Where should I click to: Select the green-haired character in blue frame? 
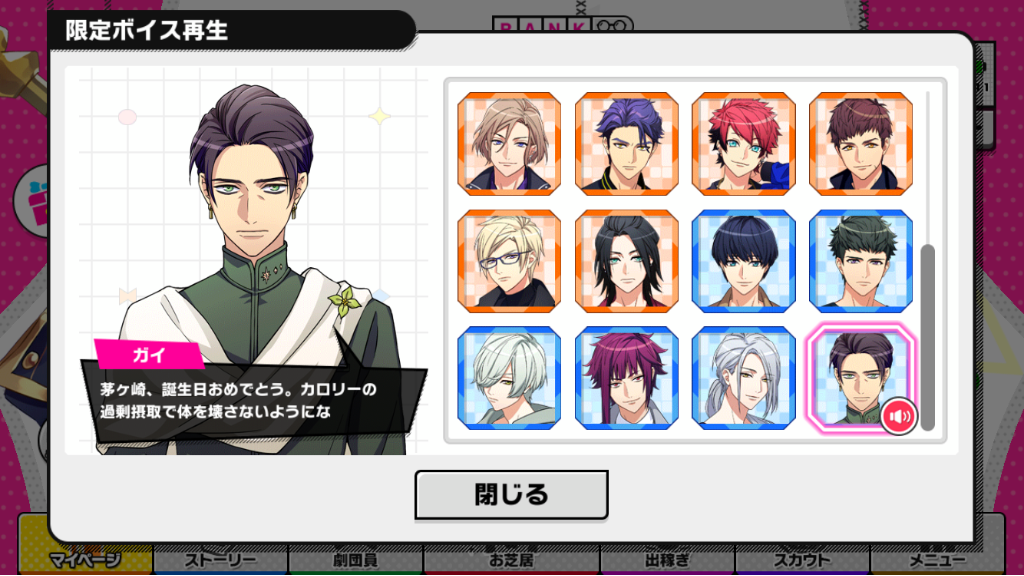[x=861, y=261]
